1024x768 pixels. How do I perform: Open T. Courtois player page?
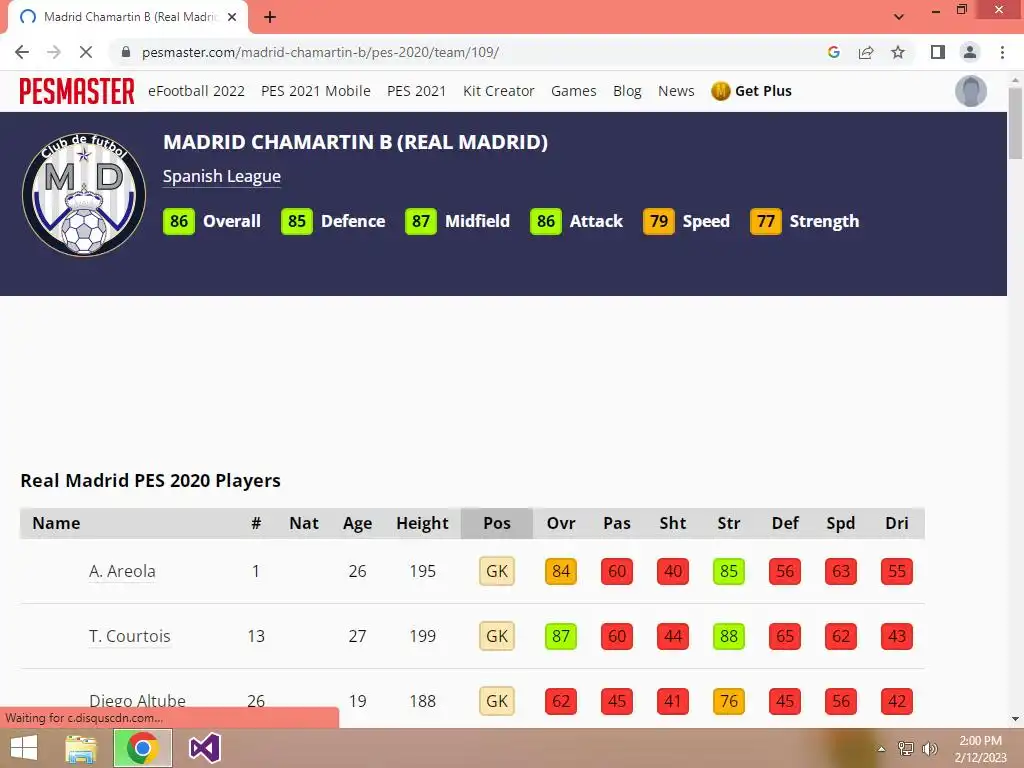130,636
